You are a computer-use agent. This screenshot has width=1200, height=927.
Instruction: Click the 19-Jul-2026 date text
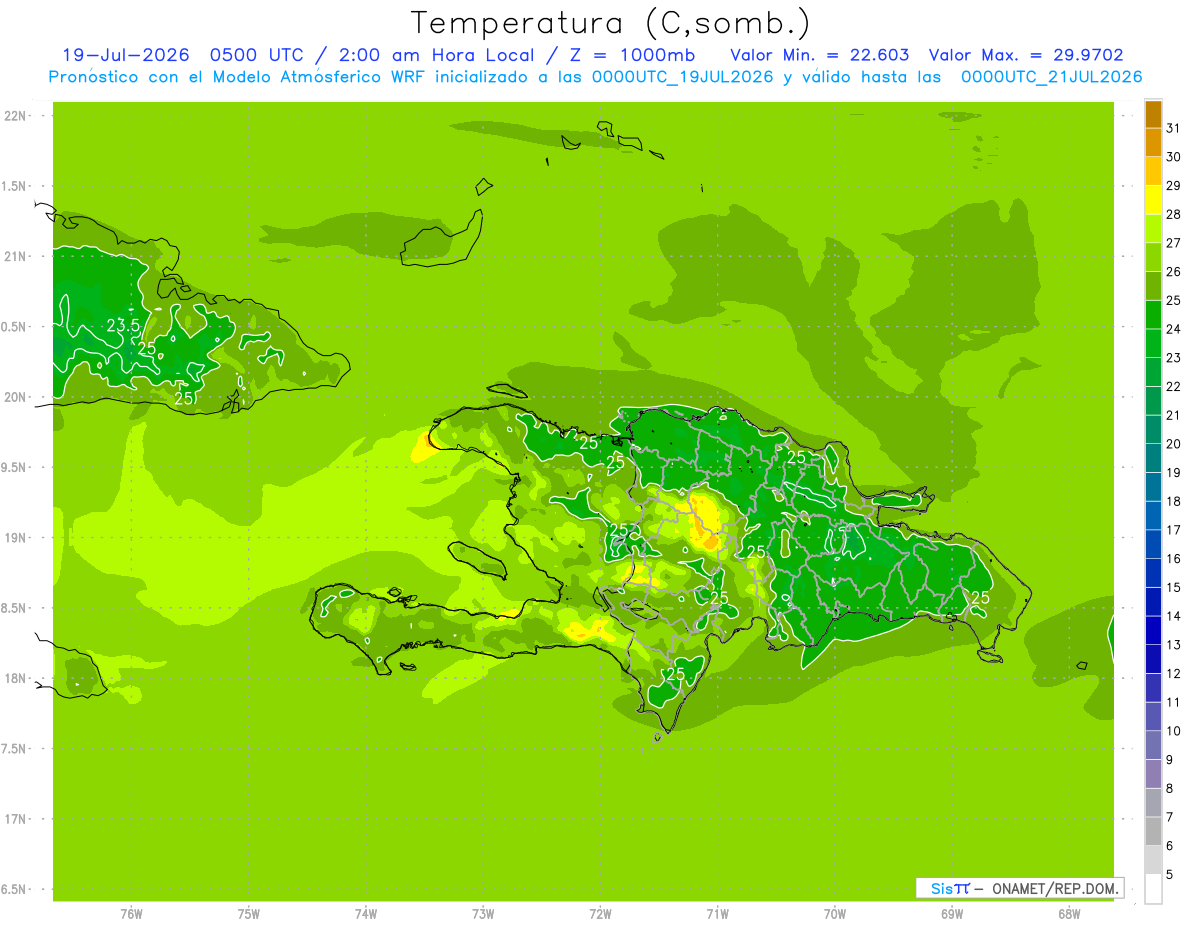[123, 55]
